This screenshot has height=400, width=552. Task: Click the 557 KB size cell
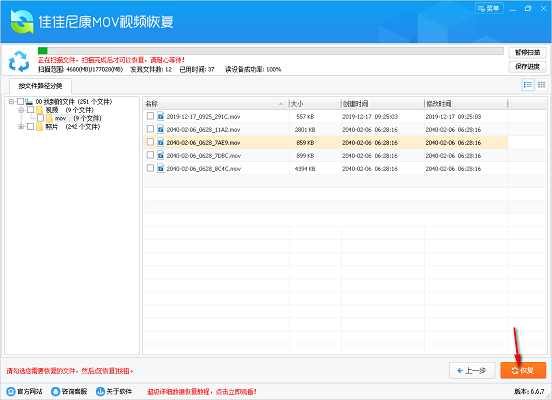(305, 117)
